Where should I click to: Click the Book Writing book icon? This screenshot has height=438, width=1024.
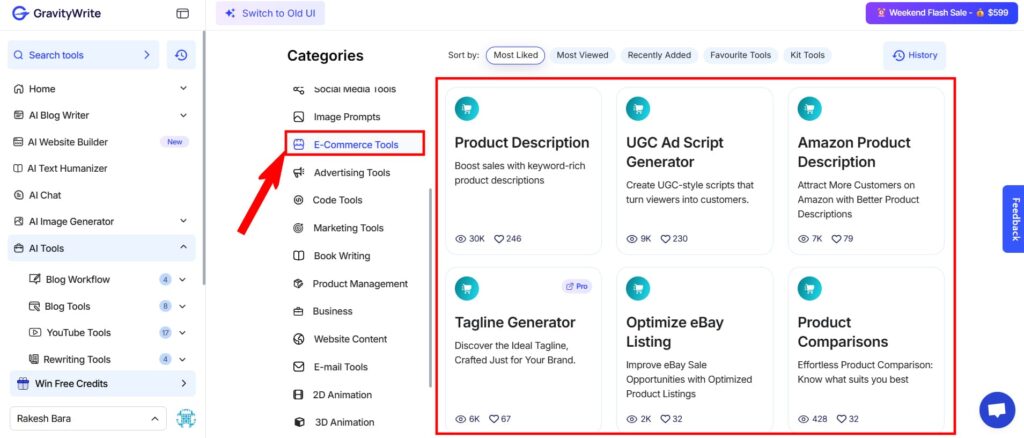tap(298, 256)
